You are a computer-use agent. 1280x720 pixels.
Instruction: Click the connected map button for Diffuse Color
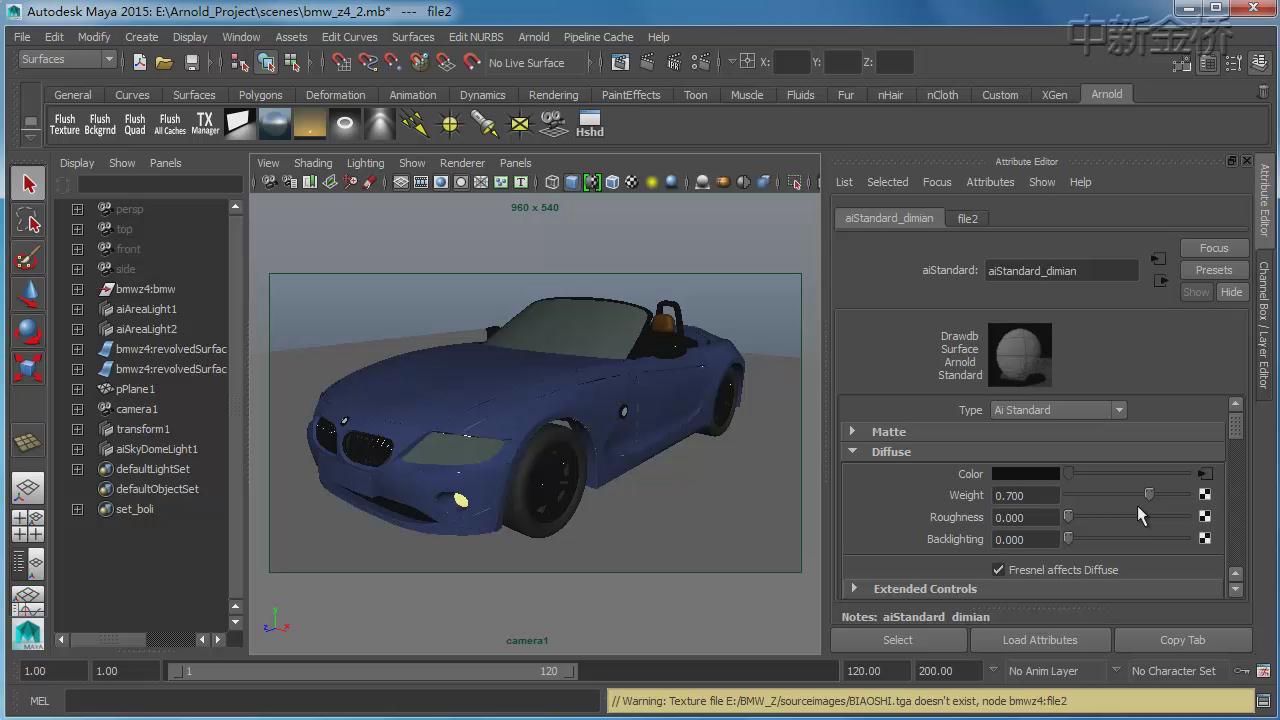pos(1205,474)
